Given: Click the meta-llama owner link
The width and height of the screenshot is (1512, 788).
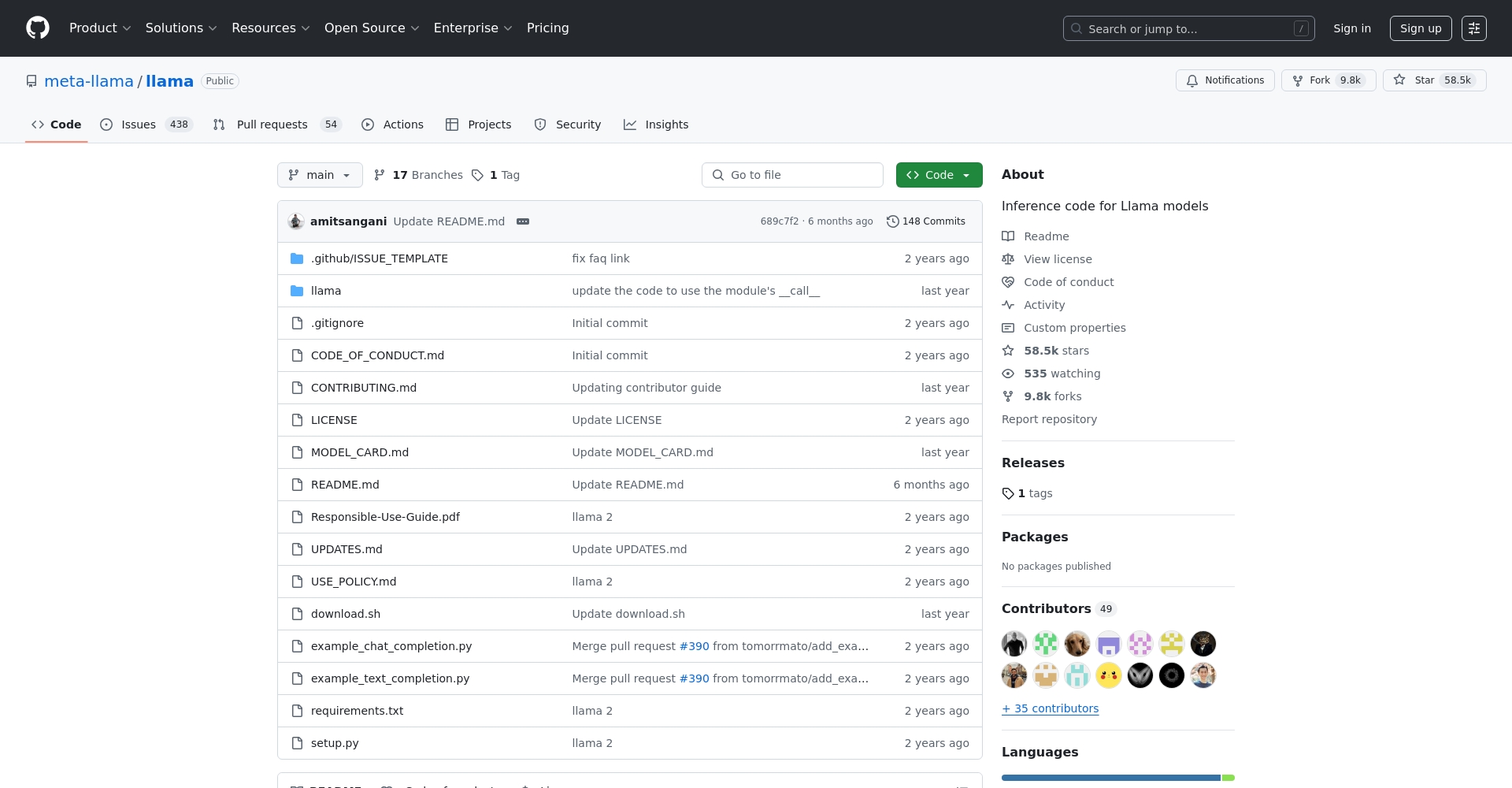Looking at the screenshot, I should click(89, 81).
